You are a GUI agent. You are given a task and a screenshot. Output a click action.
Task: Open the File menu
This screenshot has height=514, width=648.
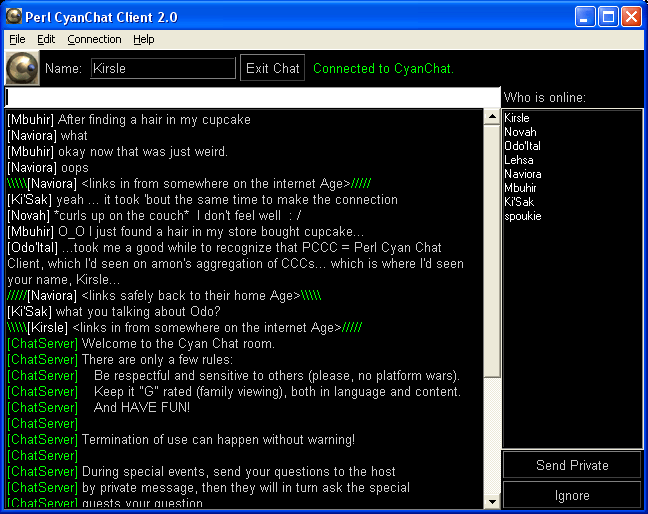coord(17,39)
